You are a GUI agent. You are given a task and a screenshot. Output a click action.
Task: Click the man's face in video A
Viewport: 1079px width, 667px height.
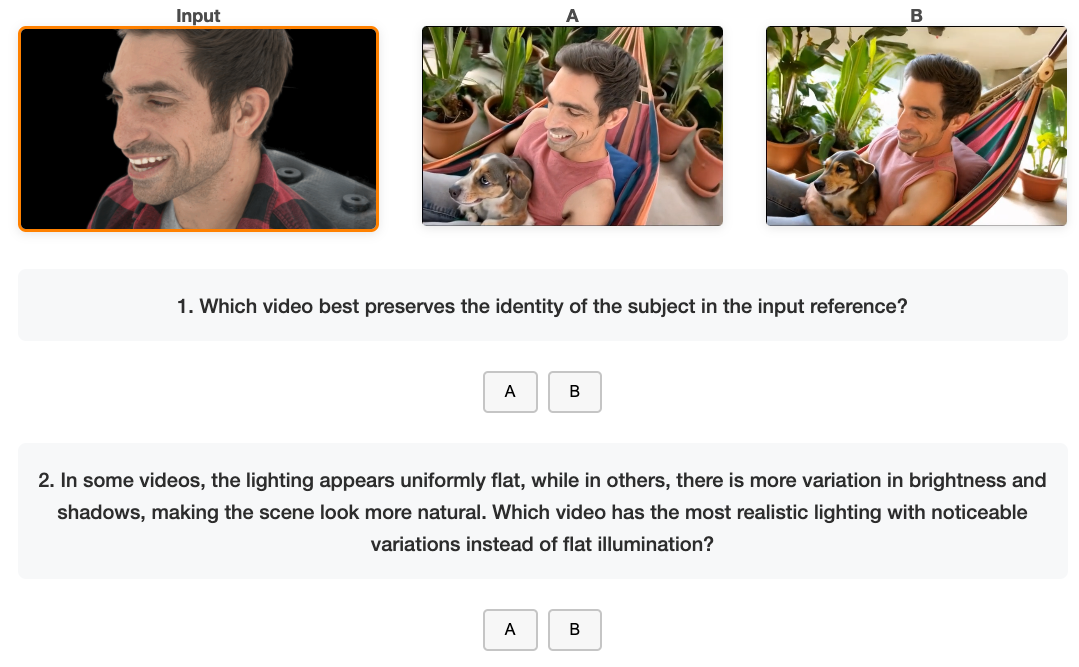(x=583, y=105)
